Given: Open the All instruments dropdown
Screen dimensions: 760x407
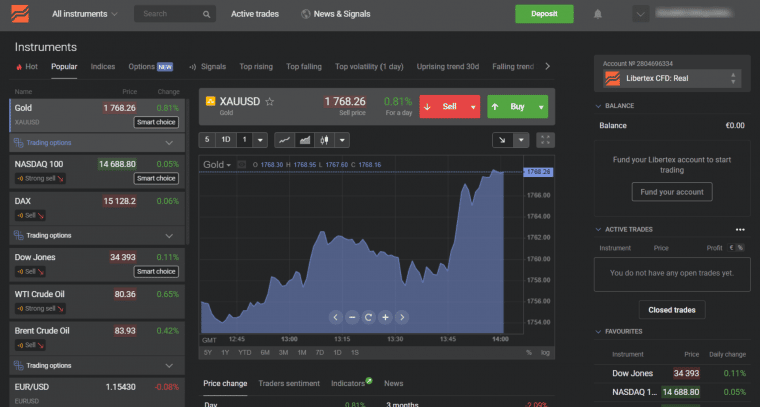Looking at the screenshot, I should (84, 14).
